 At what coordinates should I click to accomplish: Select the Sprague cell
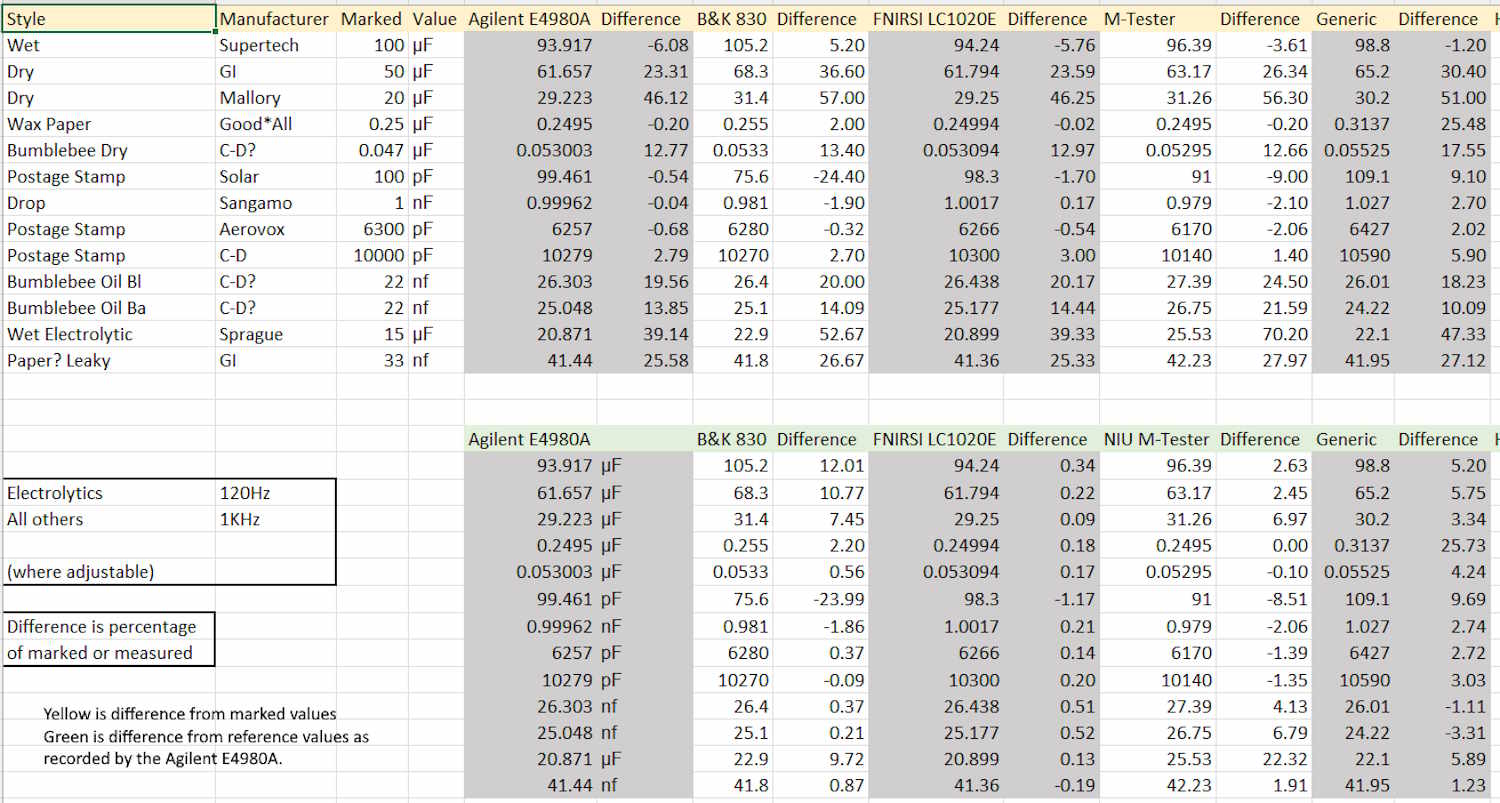click(251, 334)
